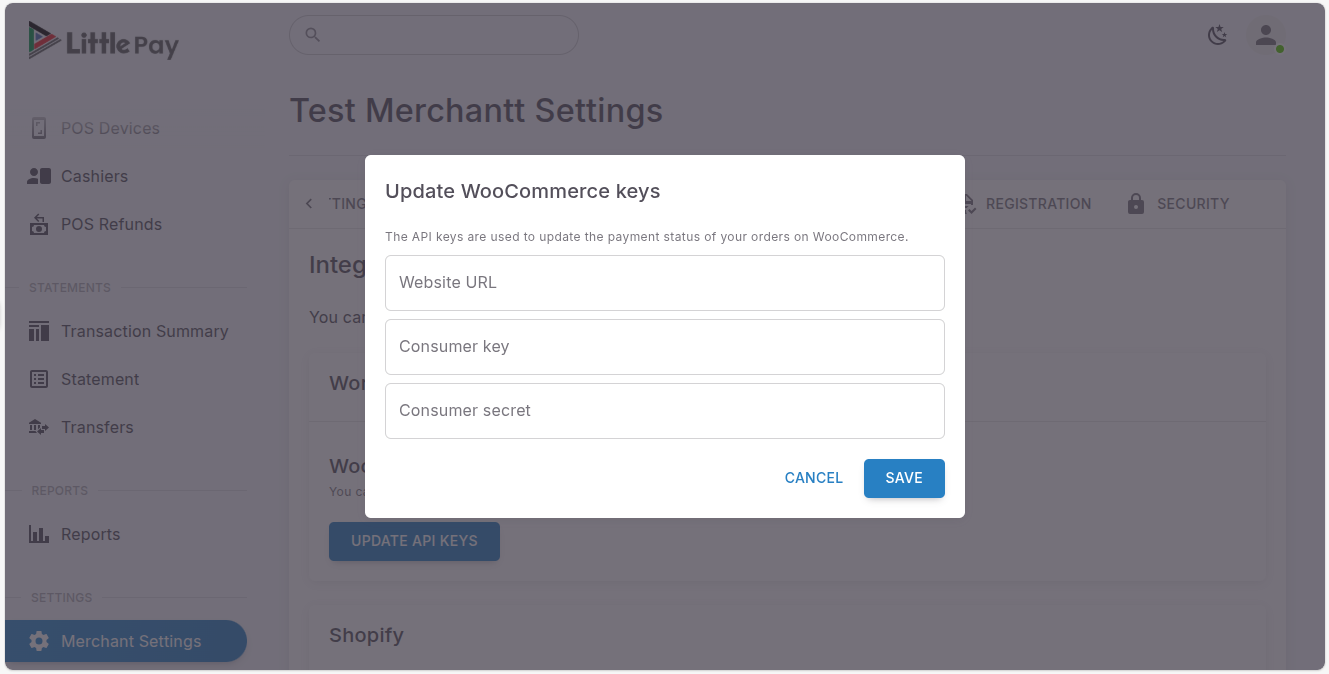The image size is (1329, 674).
Task: Select the Statement list icon
Action: pyautogui.click(x=38, y=379)
